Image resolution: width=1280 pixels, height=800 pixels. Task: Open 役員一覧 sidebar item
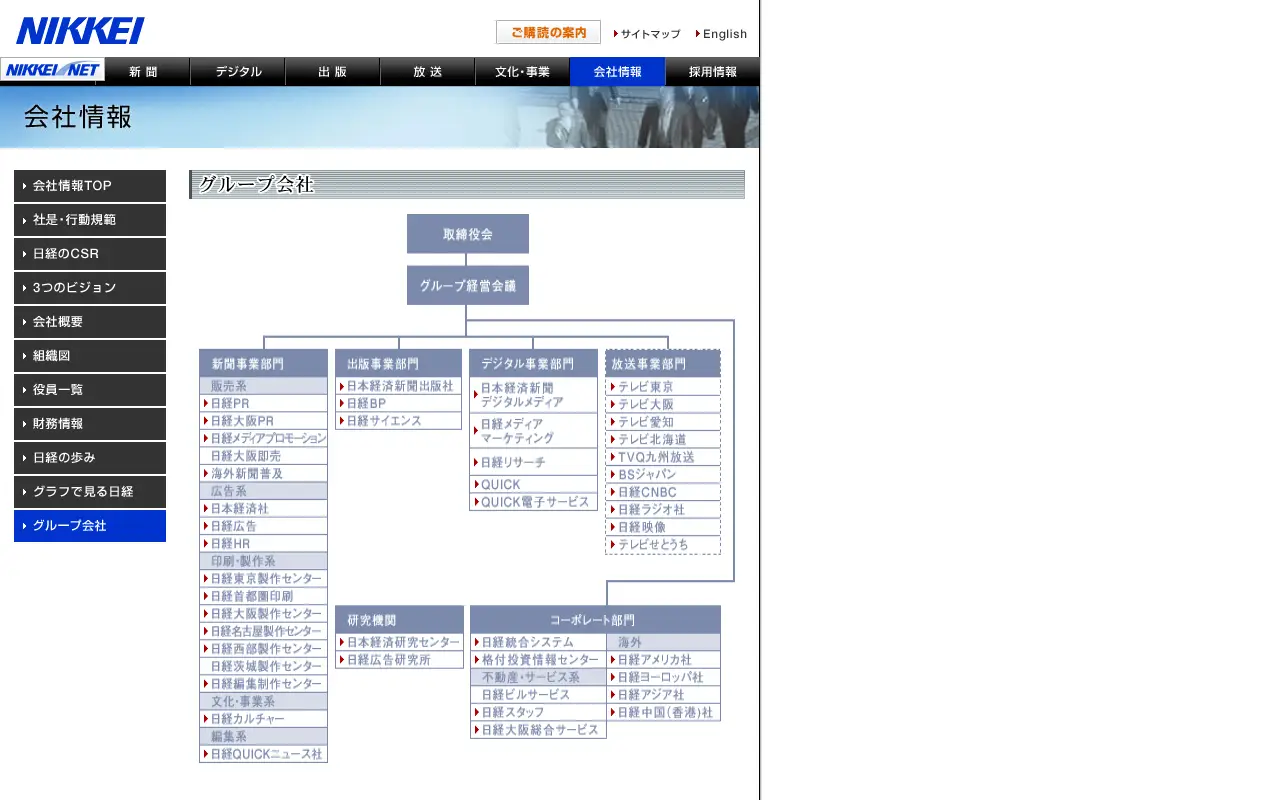(x=90, y=390)
